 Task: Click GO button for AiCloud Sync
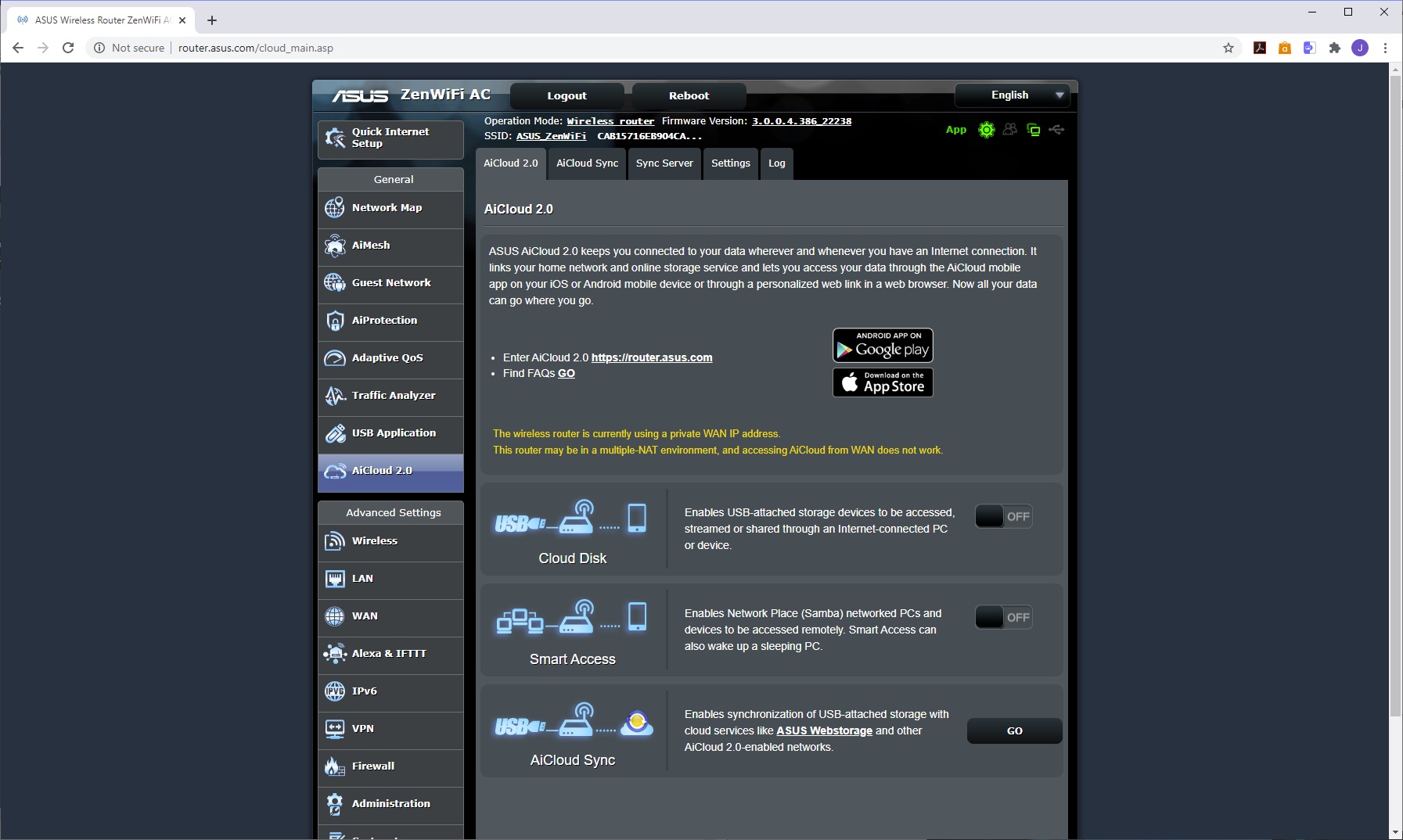(1015, 731)
